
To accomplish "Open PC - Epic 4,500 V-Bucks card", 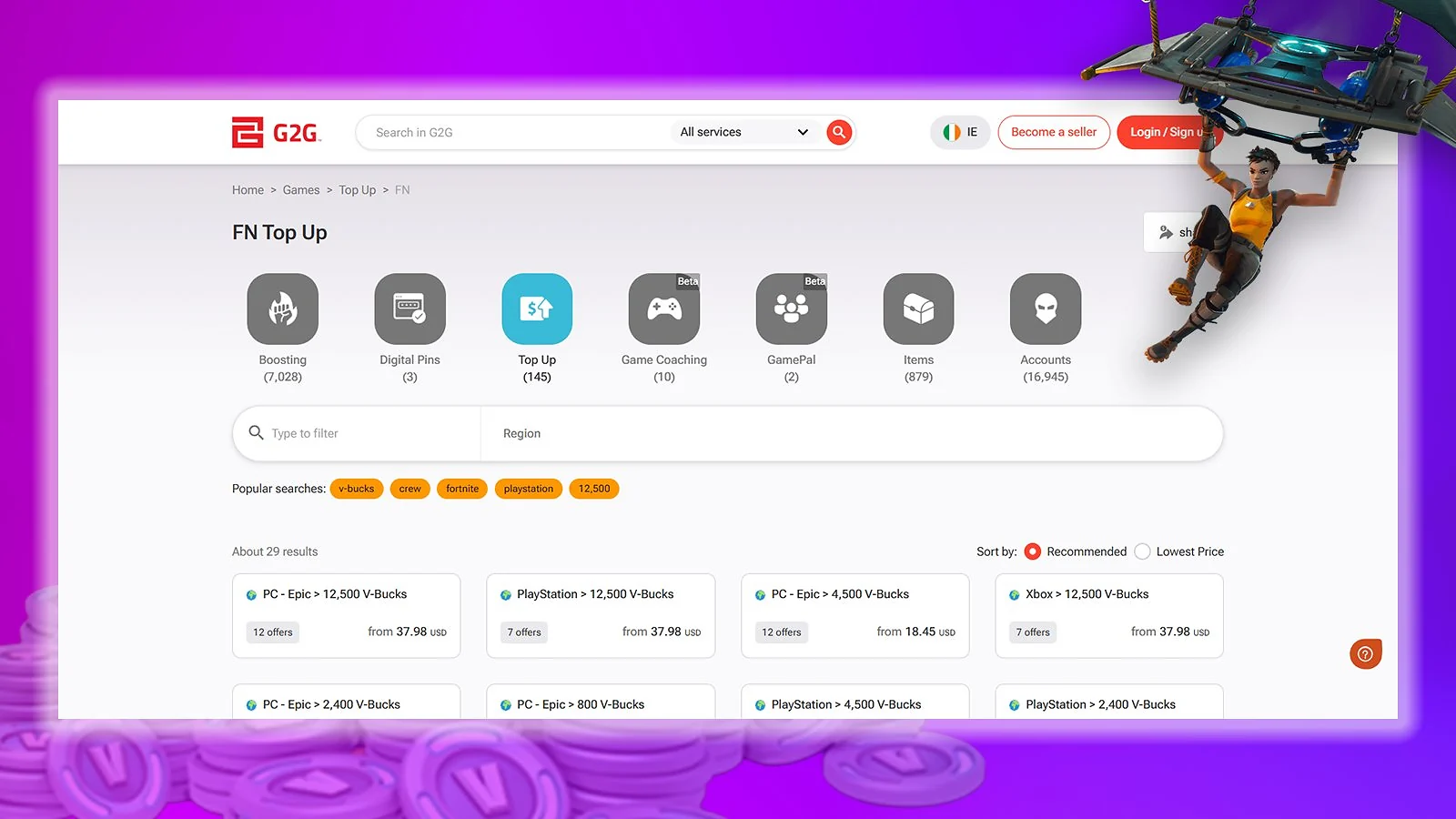I will point(855,615).
